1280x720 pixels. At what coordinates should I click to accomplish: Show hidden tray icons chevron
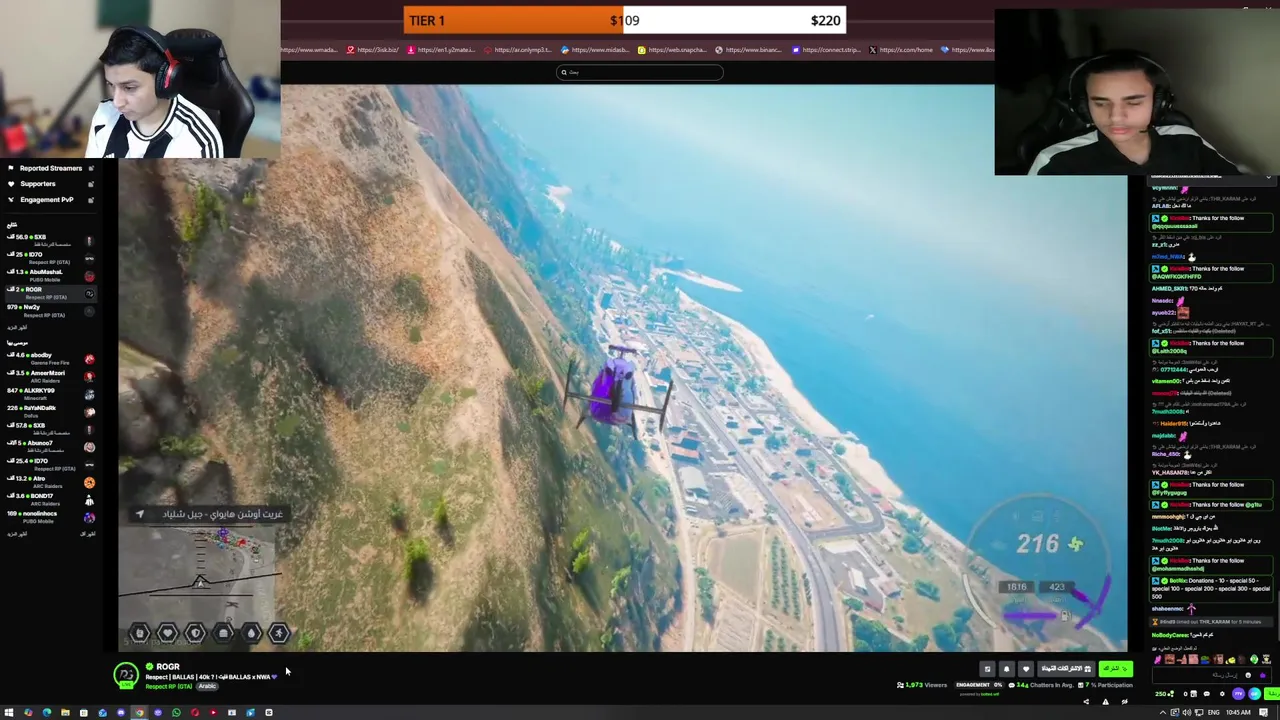click(1162, 713)
